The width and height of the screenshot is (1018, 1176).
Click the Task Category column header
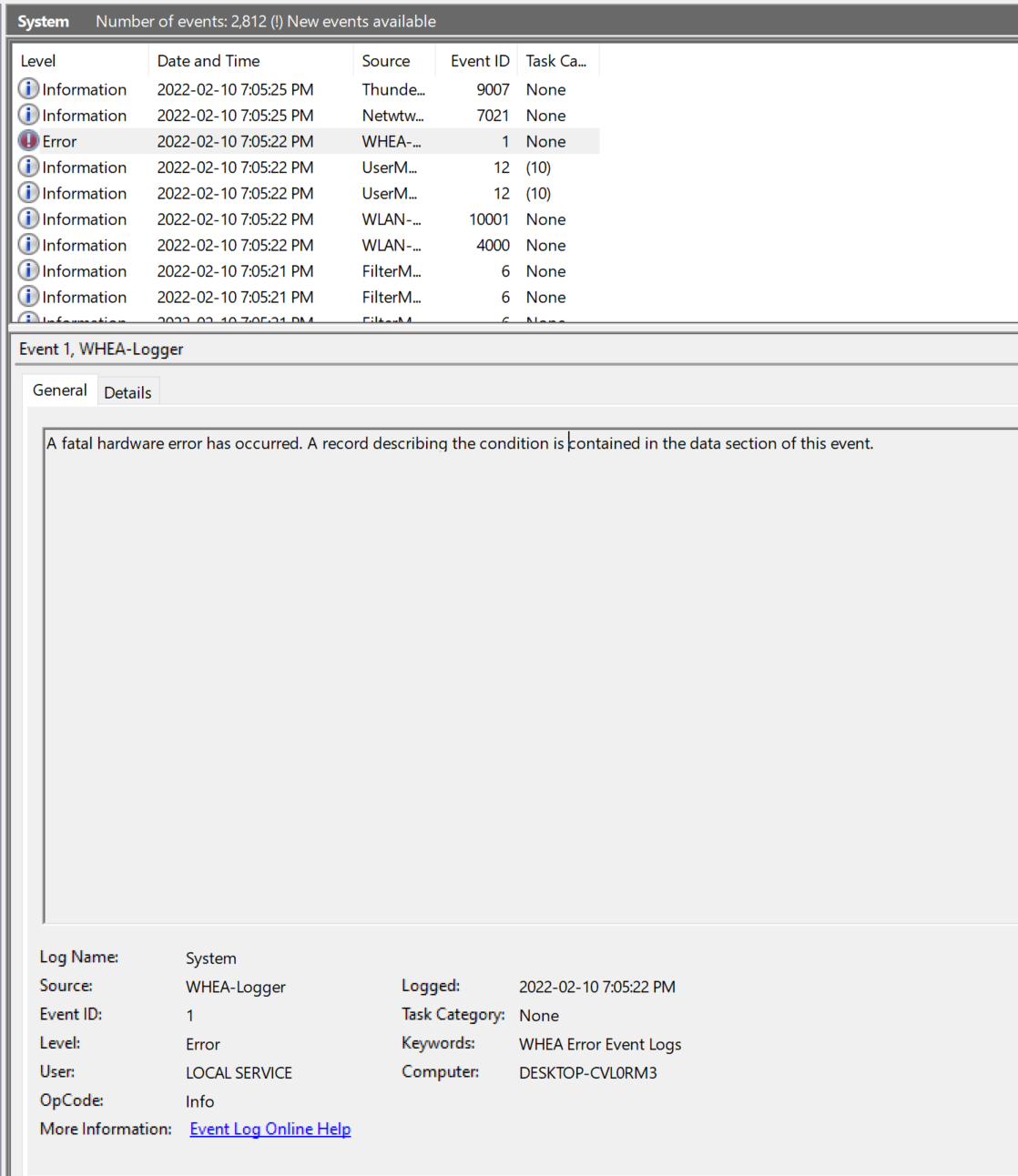click(555, 60)
